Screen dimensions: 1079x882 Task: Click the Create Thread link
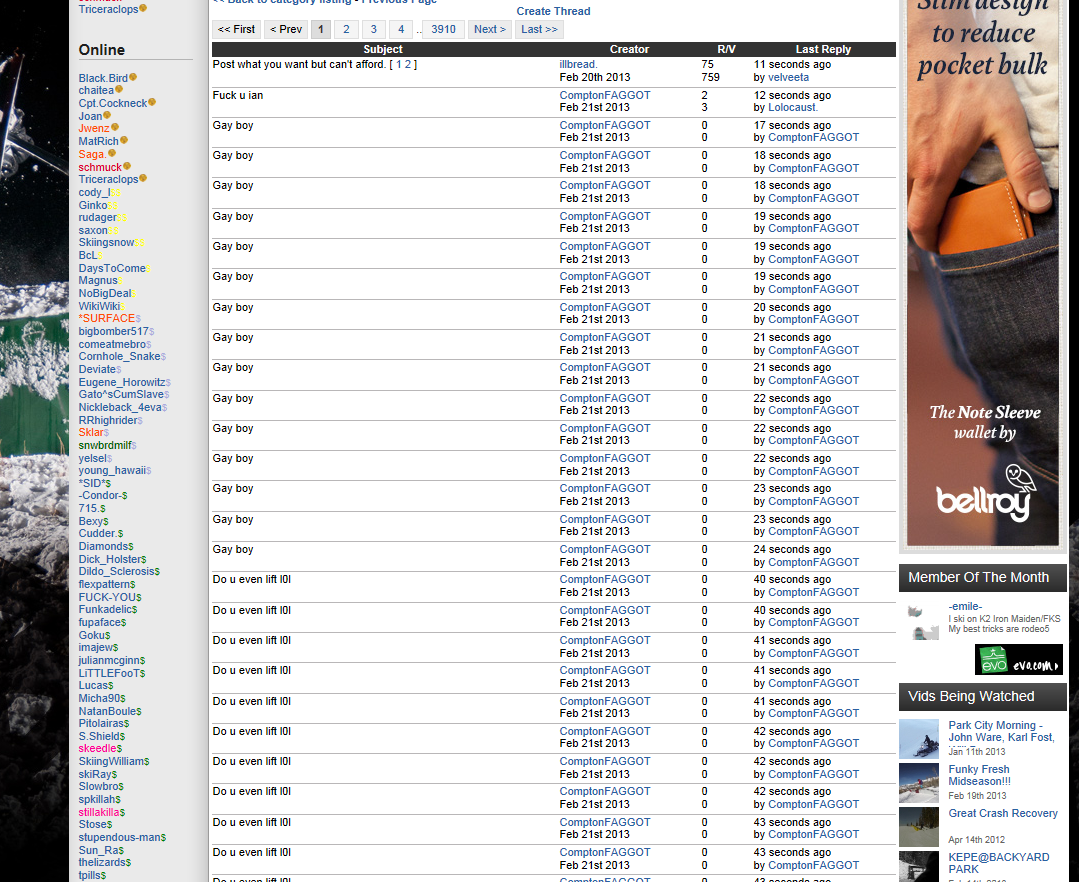pos(553,11)
